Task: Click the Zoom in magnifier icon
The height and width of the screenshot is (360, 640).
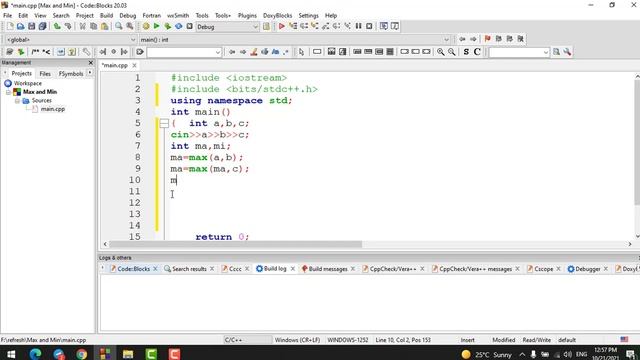Action: click(x=441, y=52)
